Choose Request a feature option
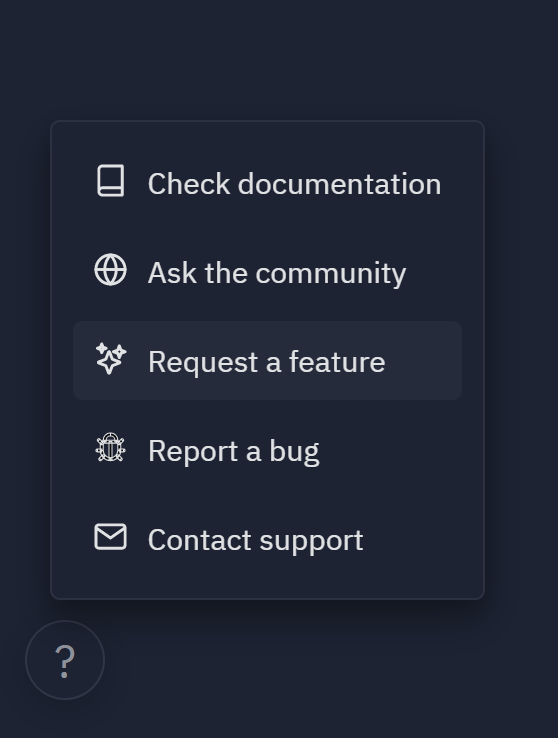Image resolution: width=558 pixels, height=738 pixels. (267, 361)
